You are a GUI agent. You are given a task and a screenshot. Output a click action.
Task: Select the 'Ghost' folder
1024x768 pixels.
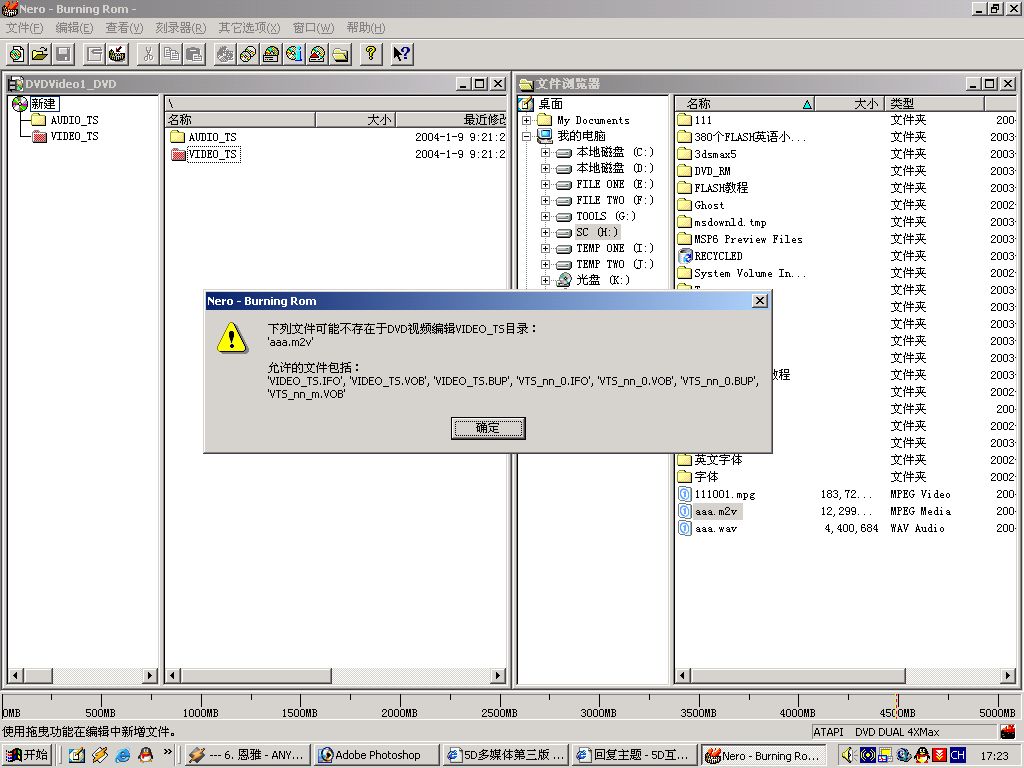(701, 205)
